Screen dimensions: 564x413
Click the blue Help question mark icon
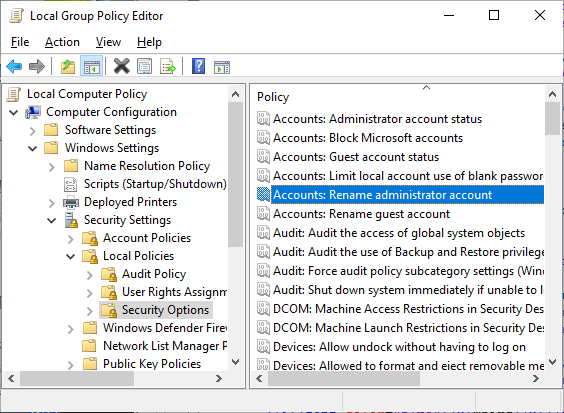(199, 66)
